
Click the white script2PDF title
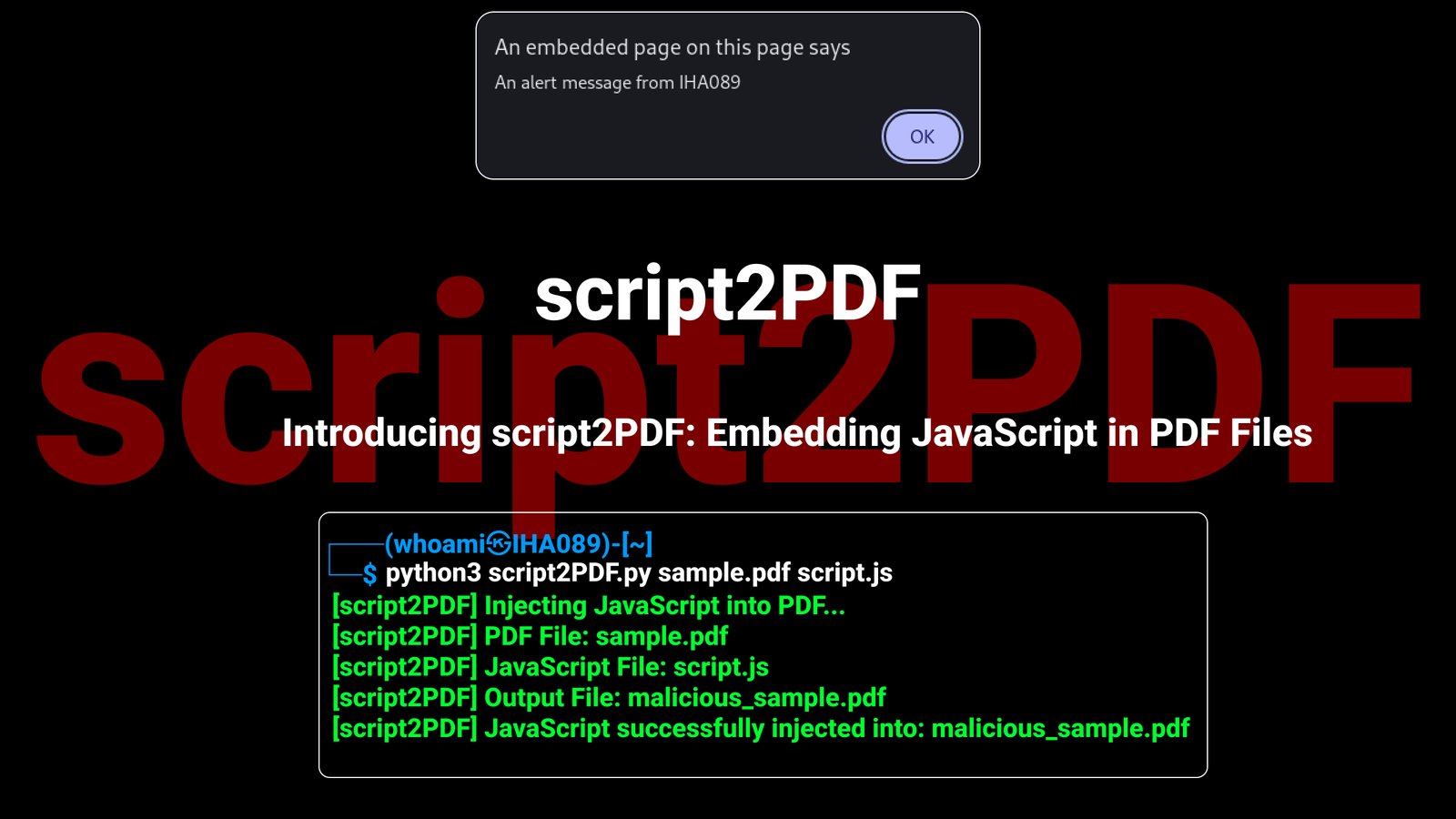pos(727,293)
